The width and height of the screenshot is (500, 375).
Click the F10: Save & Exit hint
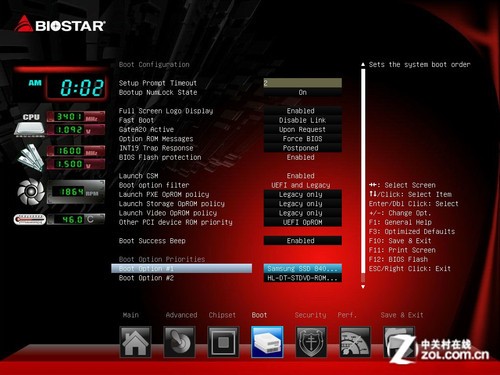[x=400, y=241]
